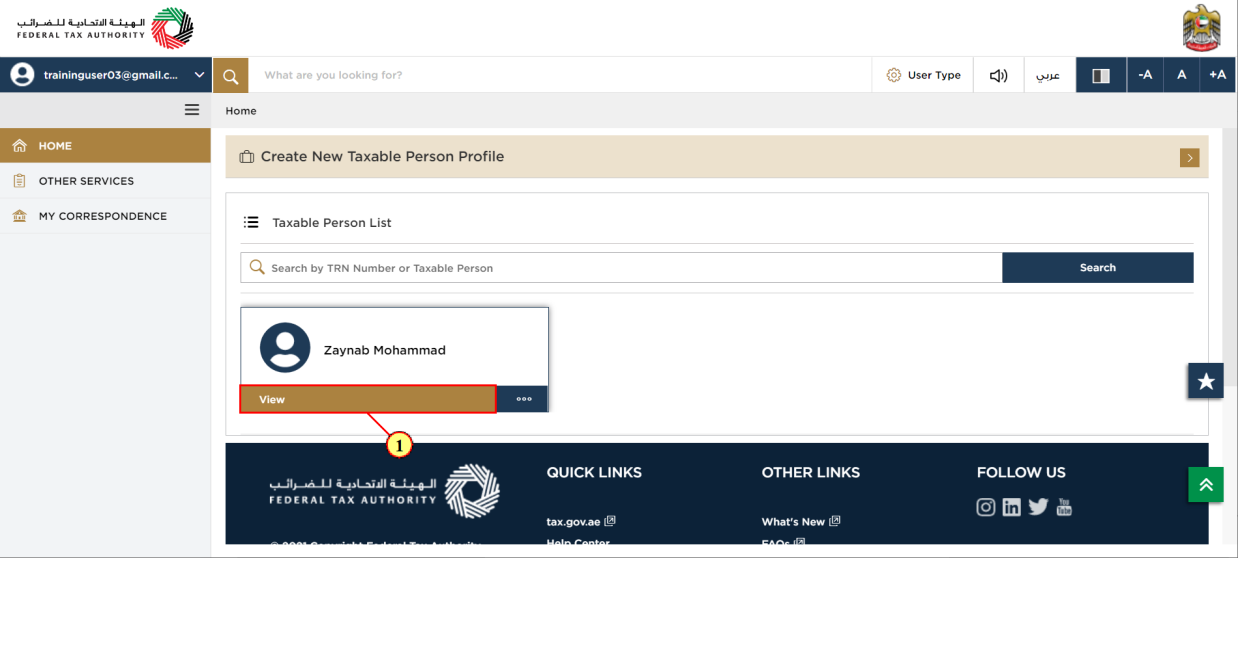Select HOME in the sidebar
This screenshot has width=1238, height=648.
point(105,146)
